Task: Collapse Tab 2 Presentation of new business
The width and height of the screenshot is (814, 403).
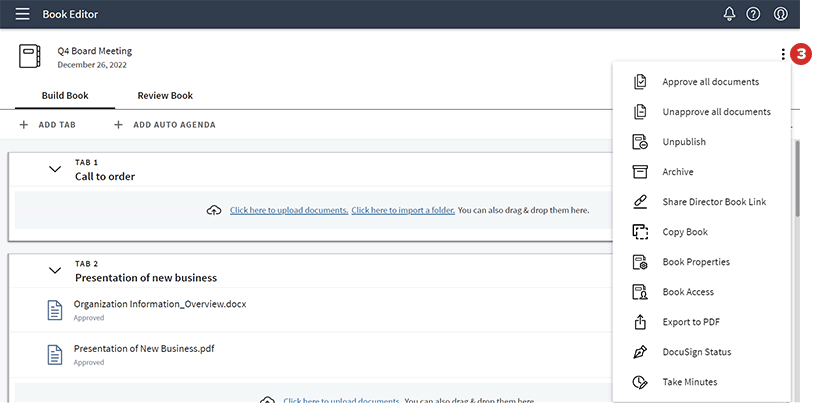Action: click(55, 270)
